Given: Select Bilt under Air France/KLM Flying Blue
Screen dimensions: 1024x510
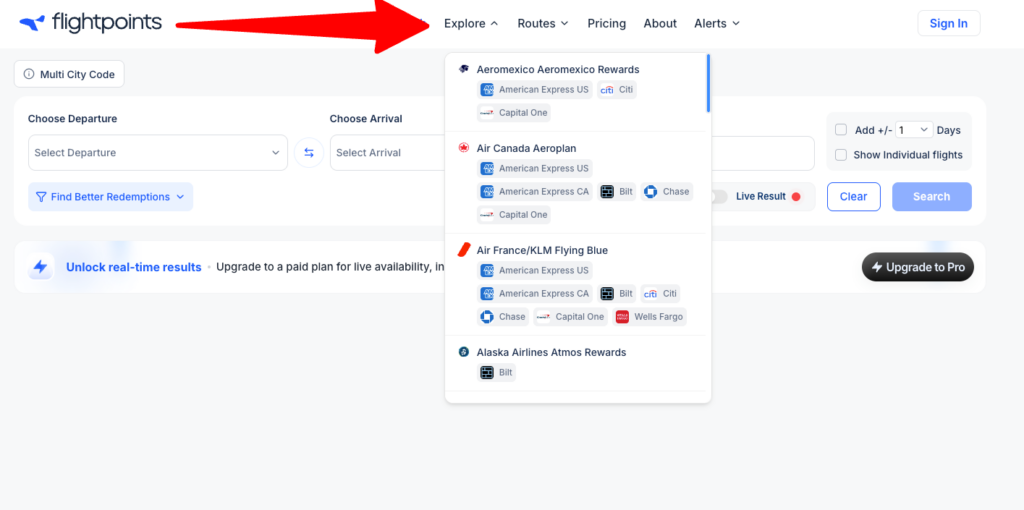Looking at the screenshot, I should tap(616, 293).
